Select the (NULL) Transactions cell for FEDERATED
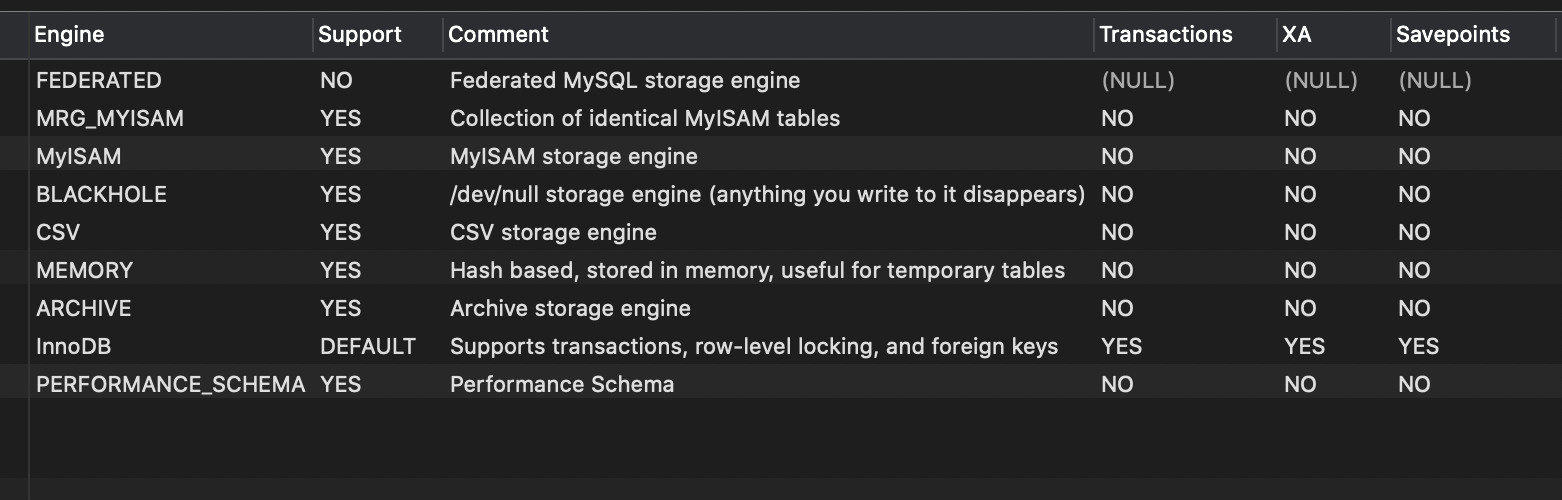1562x500 pixels. pos(1138,80)
